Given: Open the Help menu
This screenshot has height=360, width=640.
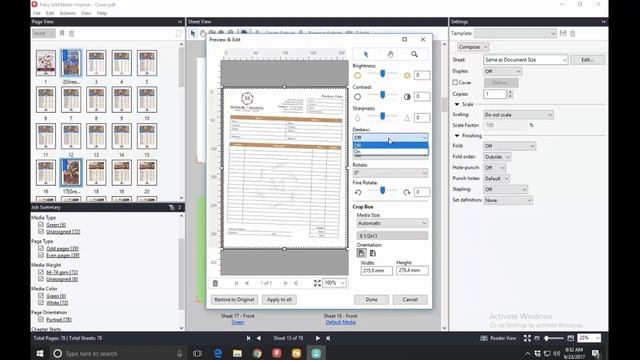Looking at the screenshot, I should coord(102,13).
